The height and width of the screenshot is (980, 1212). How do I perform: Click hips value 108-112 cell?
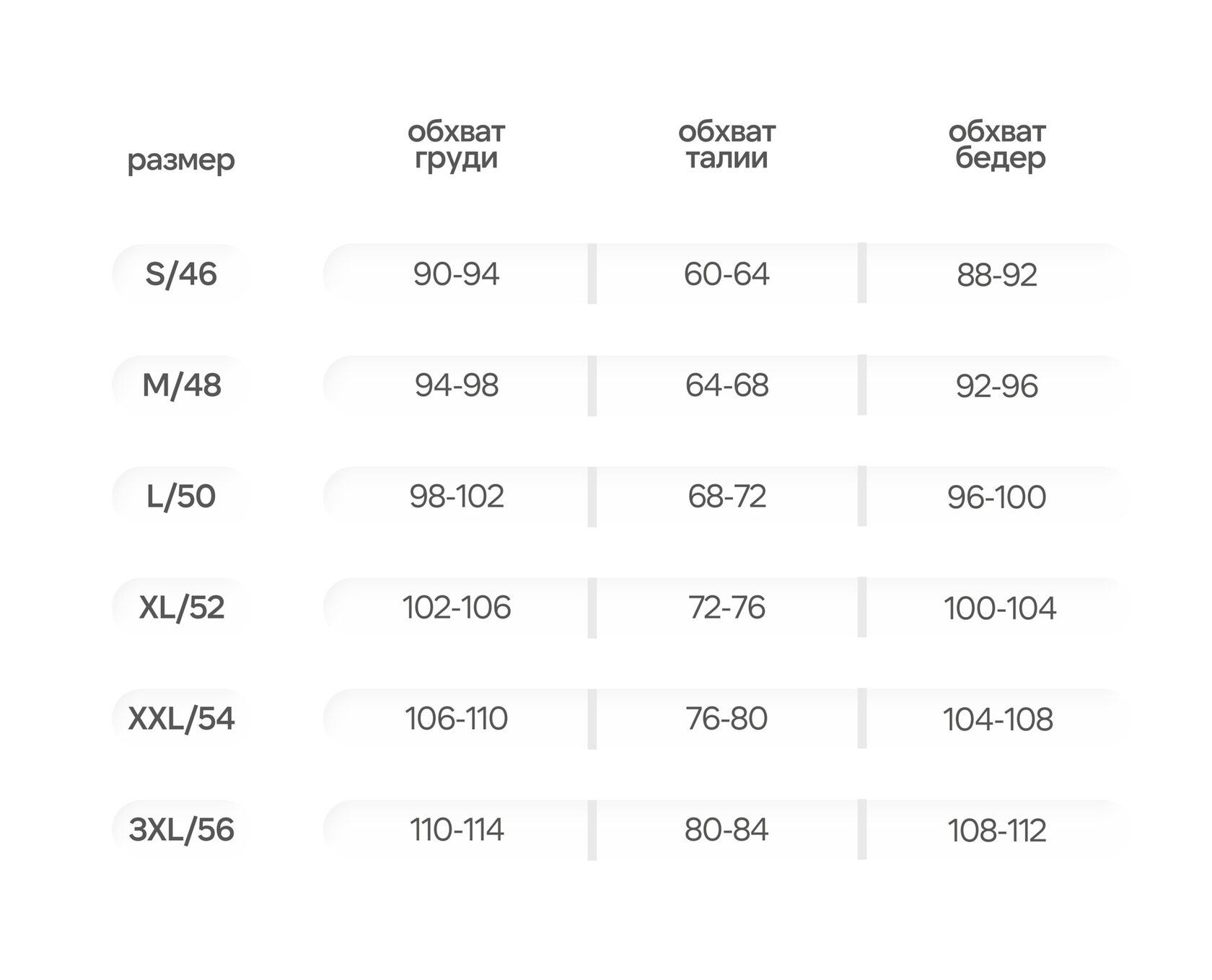click(x=997, y=830)
